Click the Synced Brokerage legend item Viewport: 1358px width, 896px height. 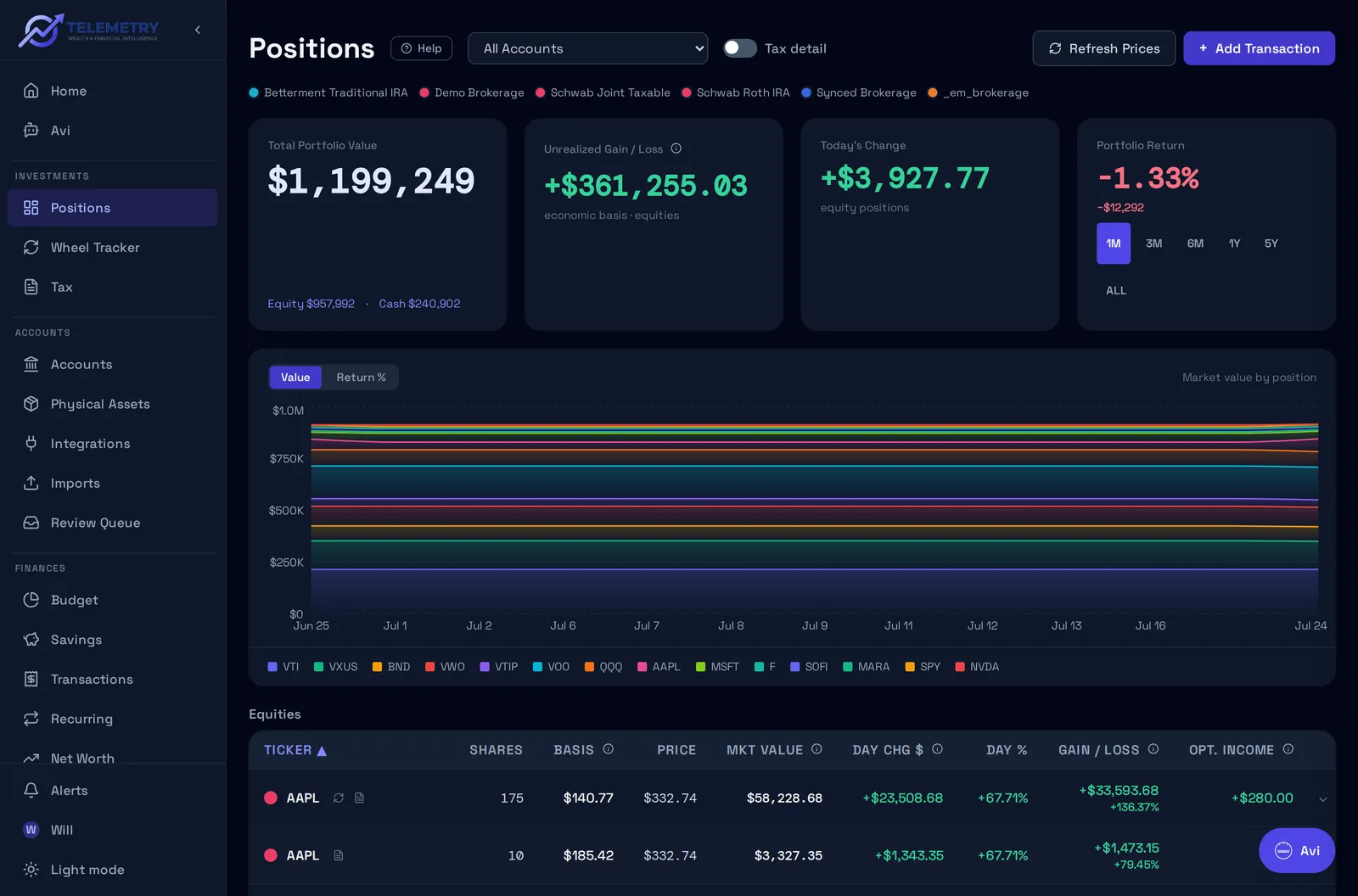pos(859,92)
